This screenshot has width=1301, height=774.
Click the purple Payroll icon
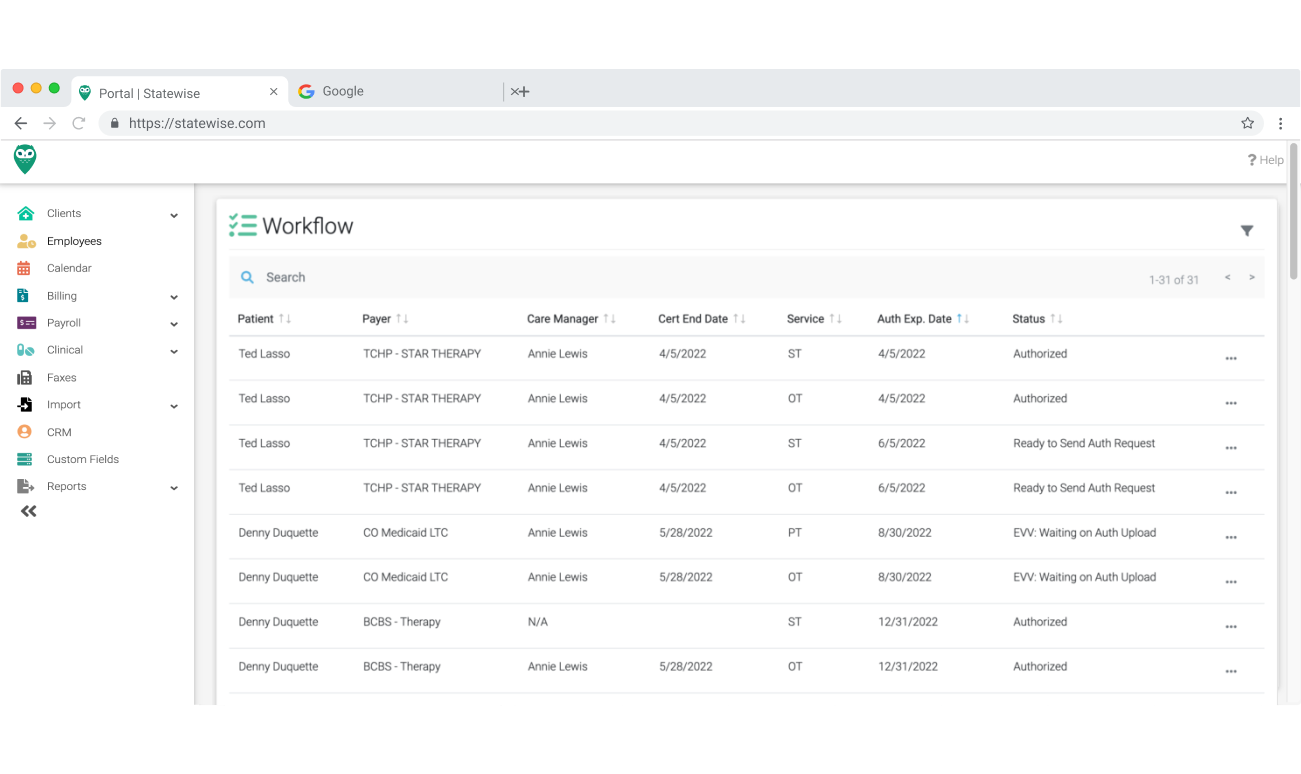pyautogui.click(x=27, y=323)
